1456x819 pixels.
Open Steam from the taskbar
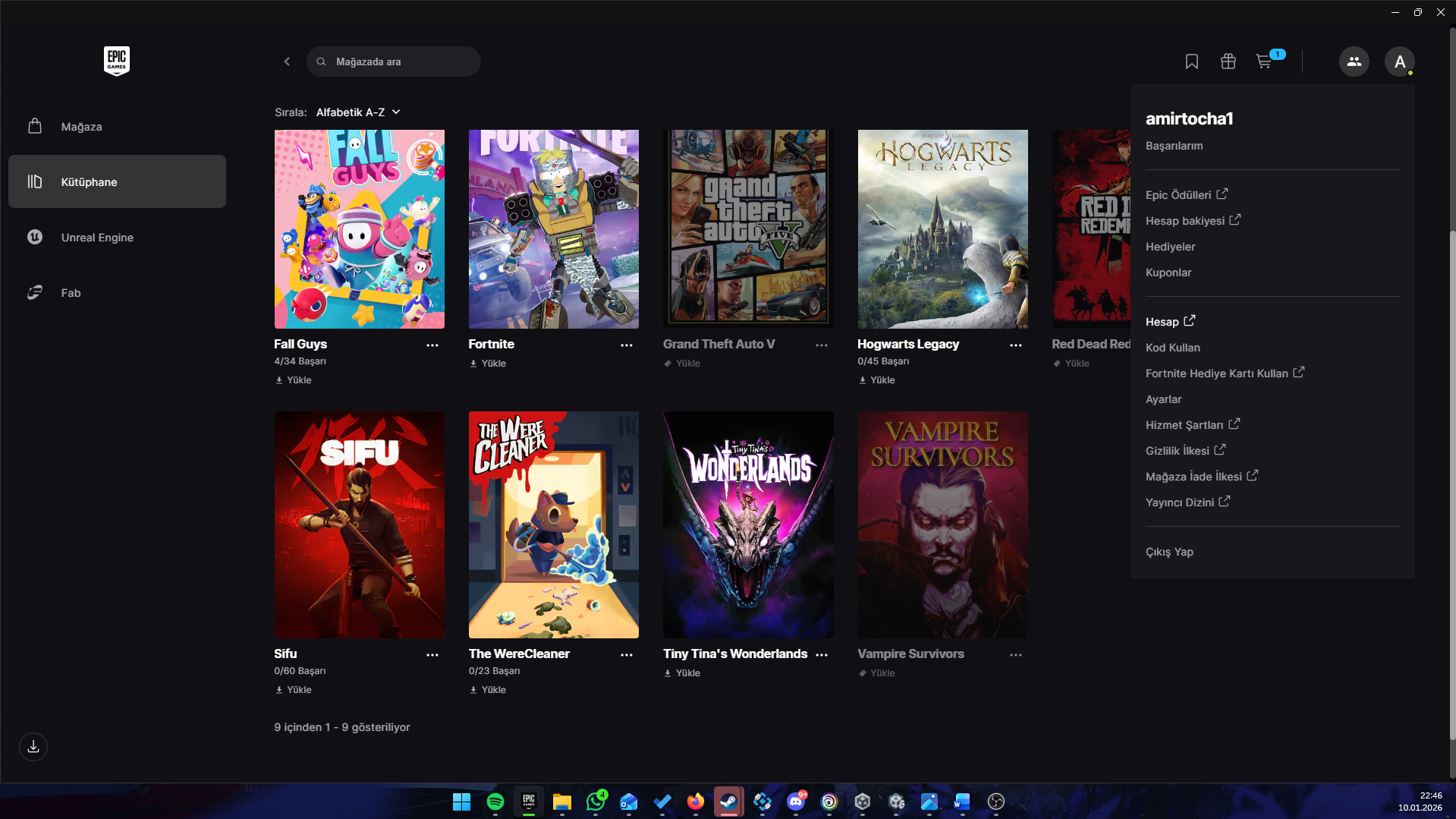click(x=728, y=802)
